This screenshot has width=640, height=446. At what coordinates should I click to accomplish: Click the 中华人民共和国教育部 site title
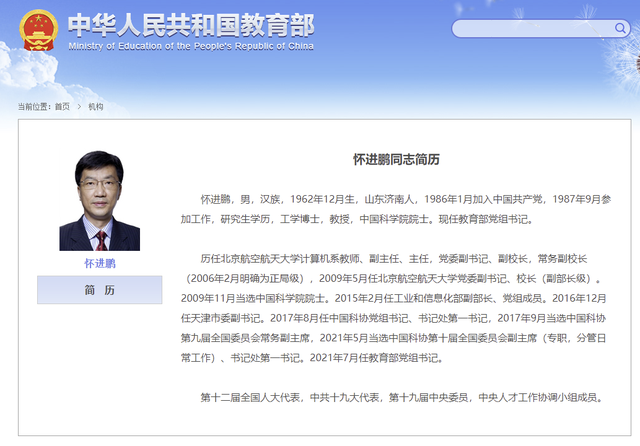(x=190, y=24)
